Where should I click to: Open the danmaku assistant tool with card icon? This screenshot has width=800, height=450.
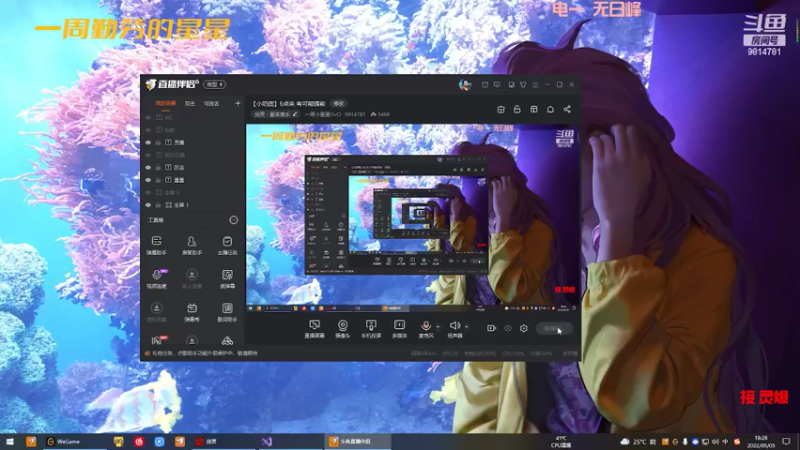pos(157,245)
